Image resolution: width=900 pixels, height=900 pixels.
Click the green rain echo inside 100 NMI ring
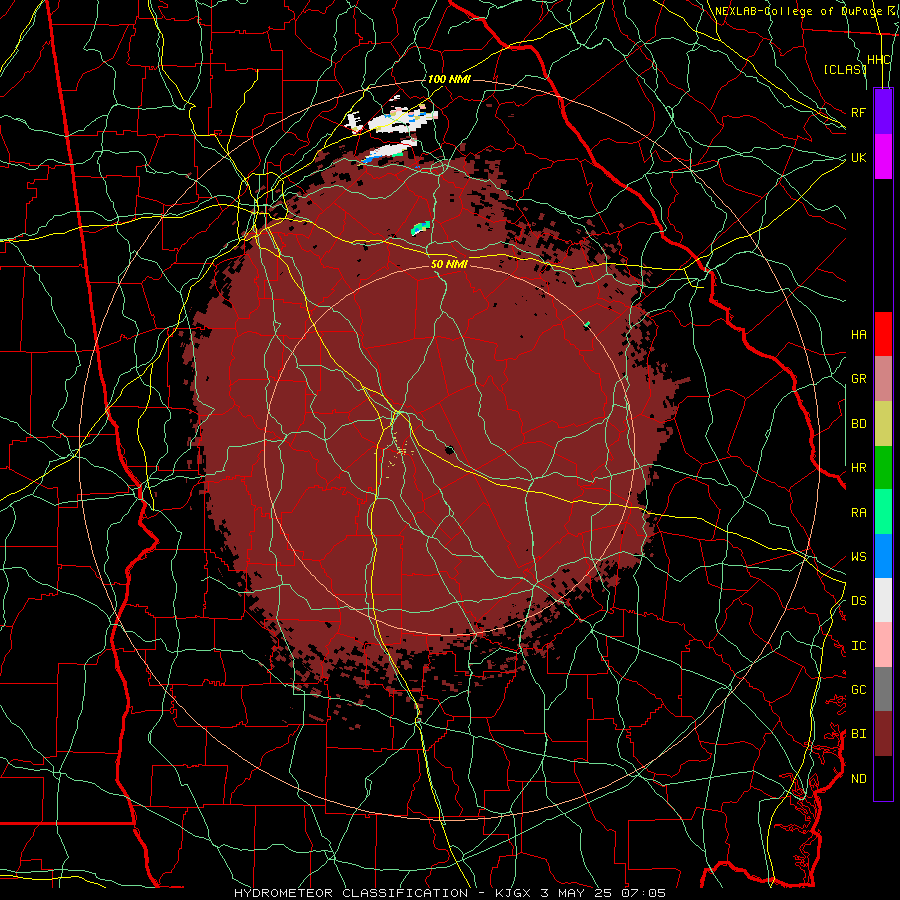pos(421,227)
